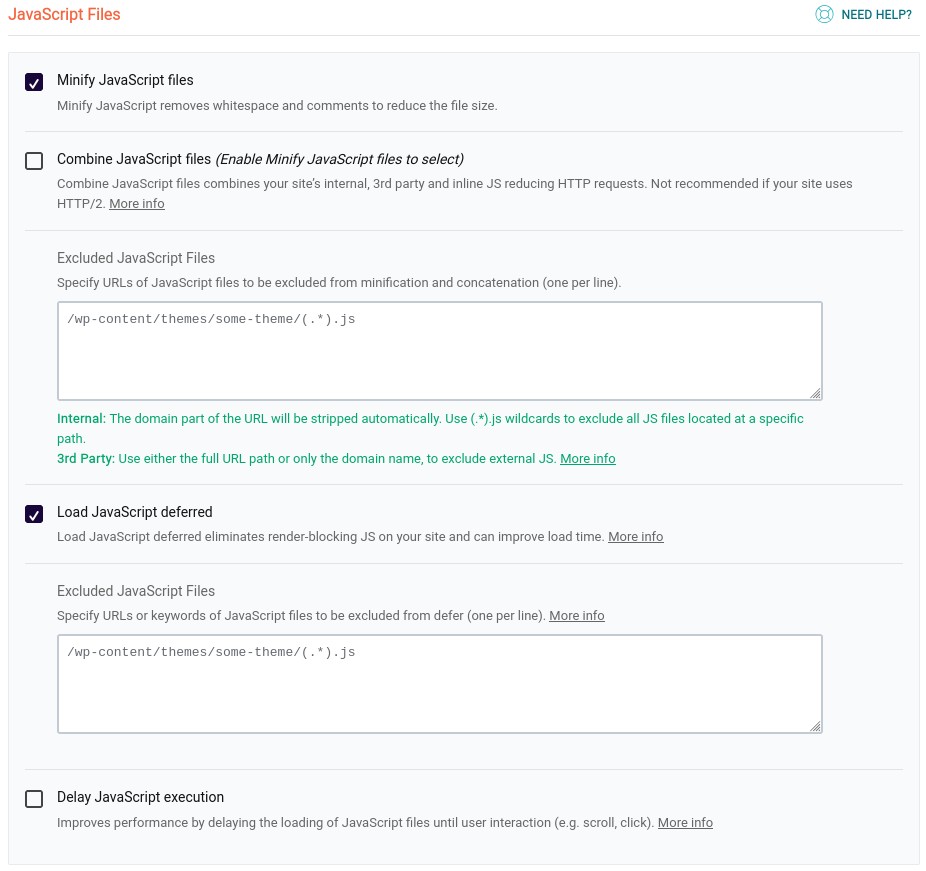Open More info link under Combine JavaScript
926x871 pixels.
click(137, 204)
